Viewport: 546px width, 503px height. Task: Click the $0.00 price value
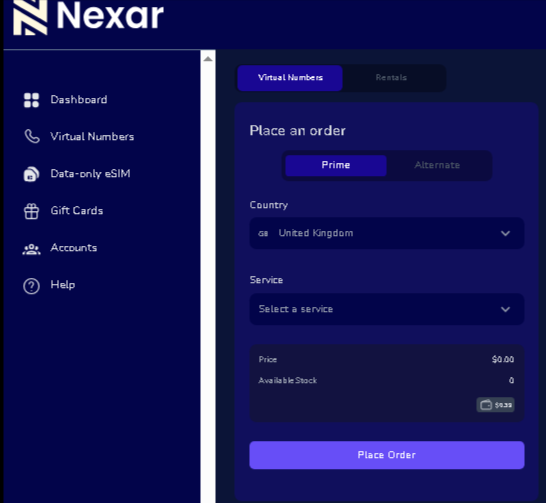(x=503, y=359)
